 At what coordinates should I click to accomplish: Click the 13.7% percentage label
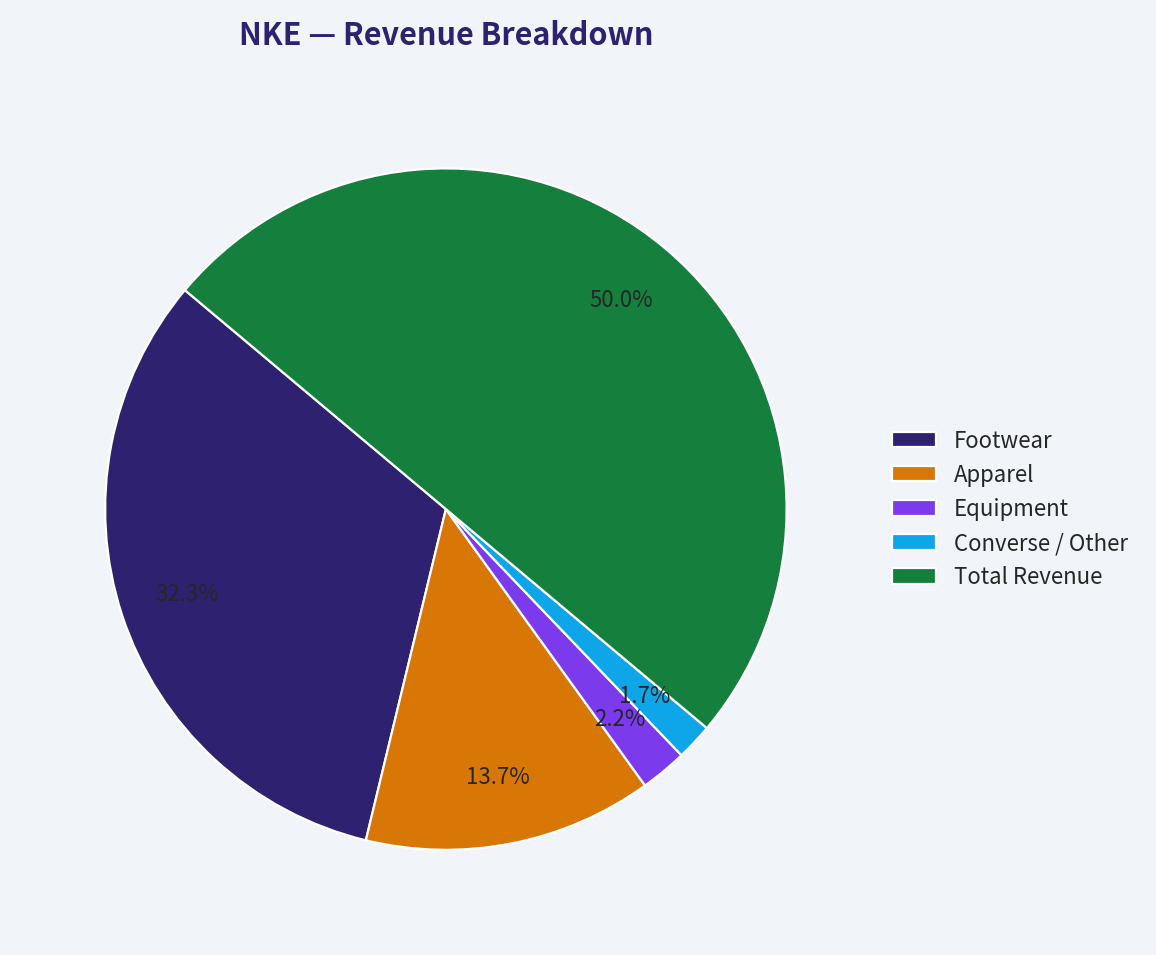(498, 776)
